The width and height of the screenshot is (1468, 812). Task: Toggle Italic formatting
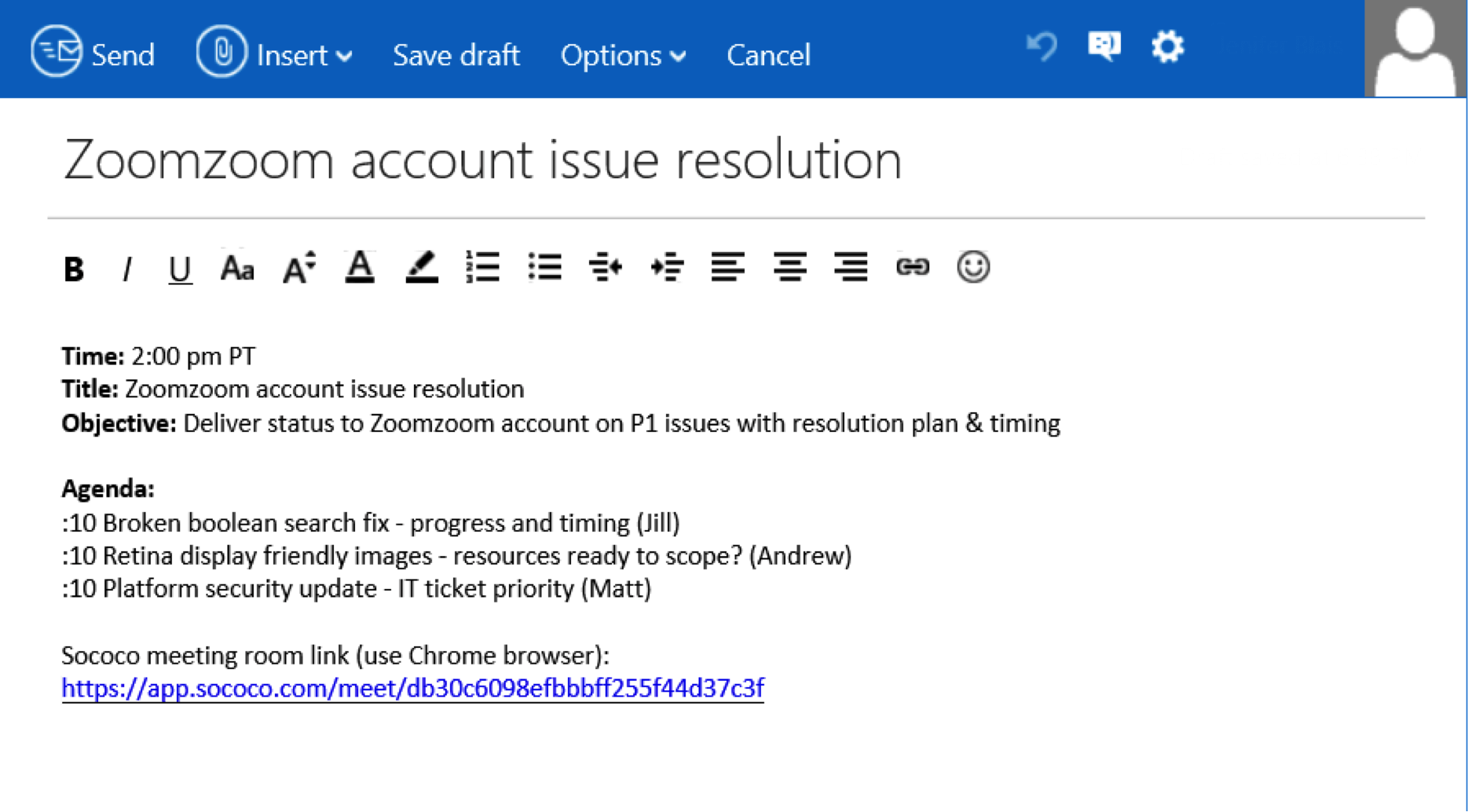point(126,269)
